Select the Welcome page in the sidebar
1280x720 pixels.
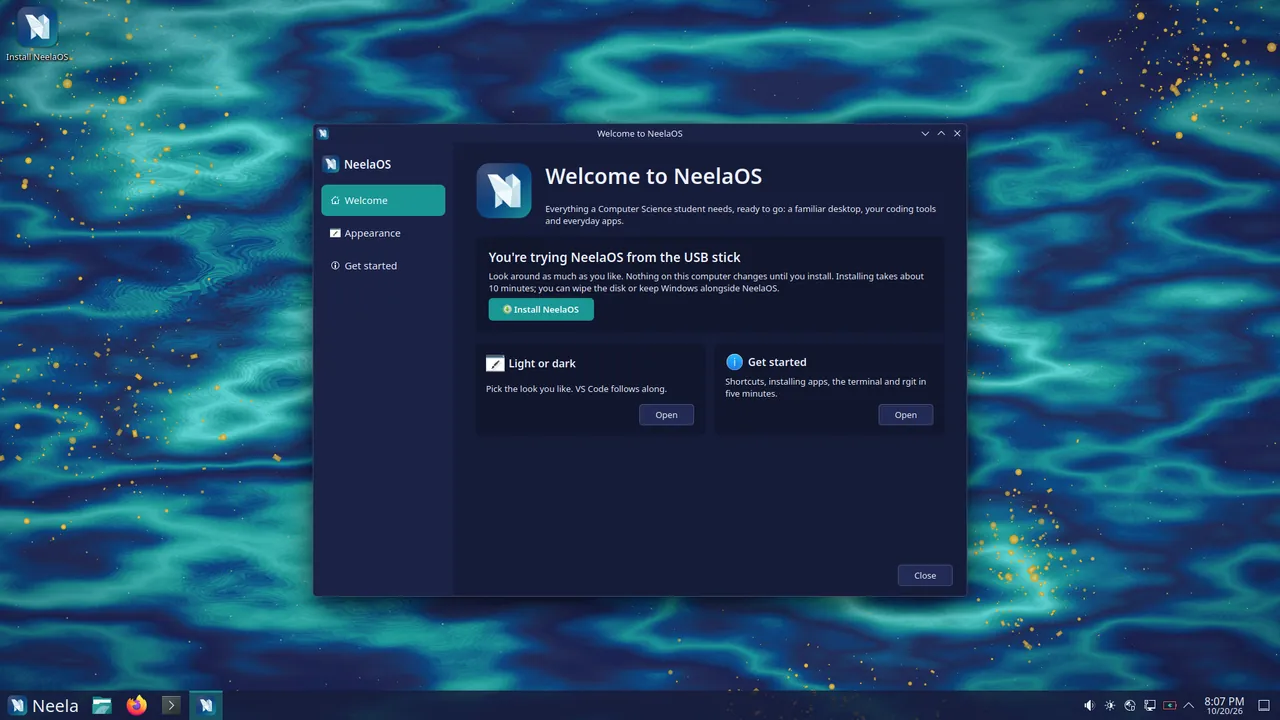(x=383, y=200)
